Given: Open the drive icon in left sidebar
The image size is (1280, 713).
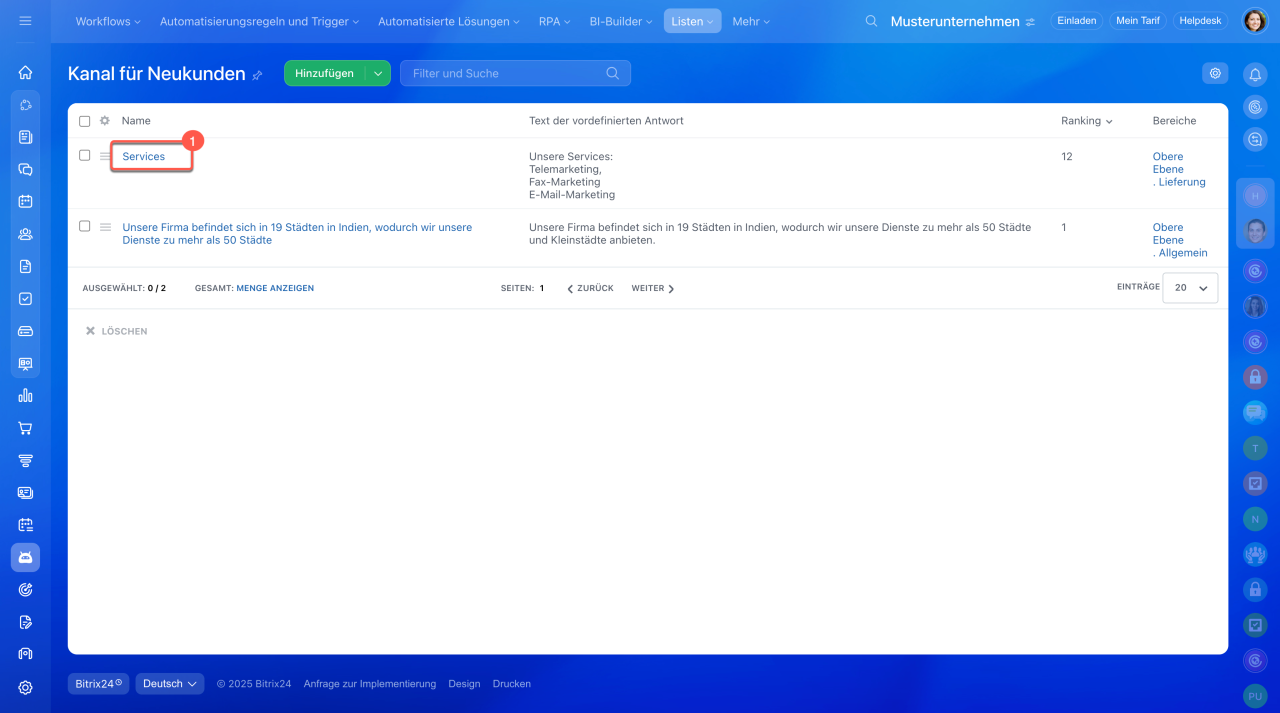Looking at the screenshot, I should point(25,331).
